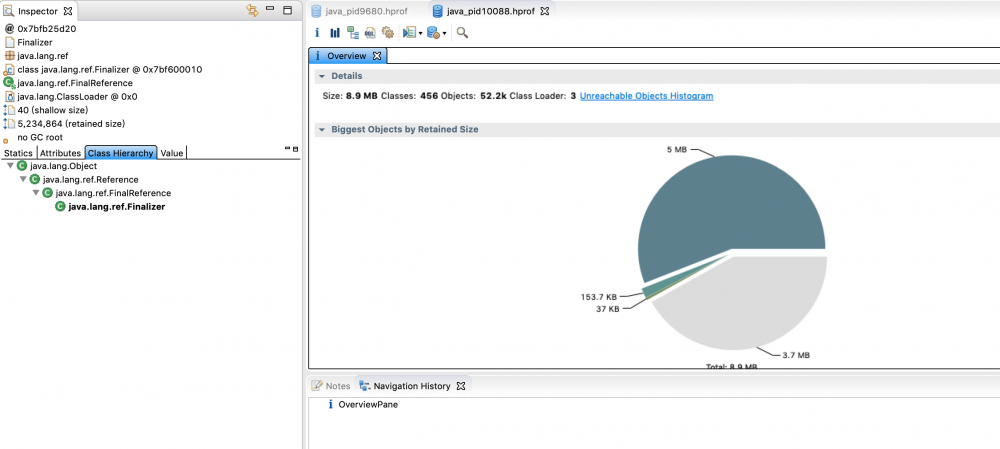Select java.lang.ref.Finalizer in class hierarchy

tap(116, 207)
